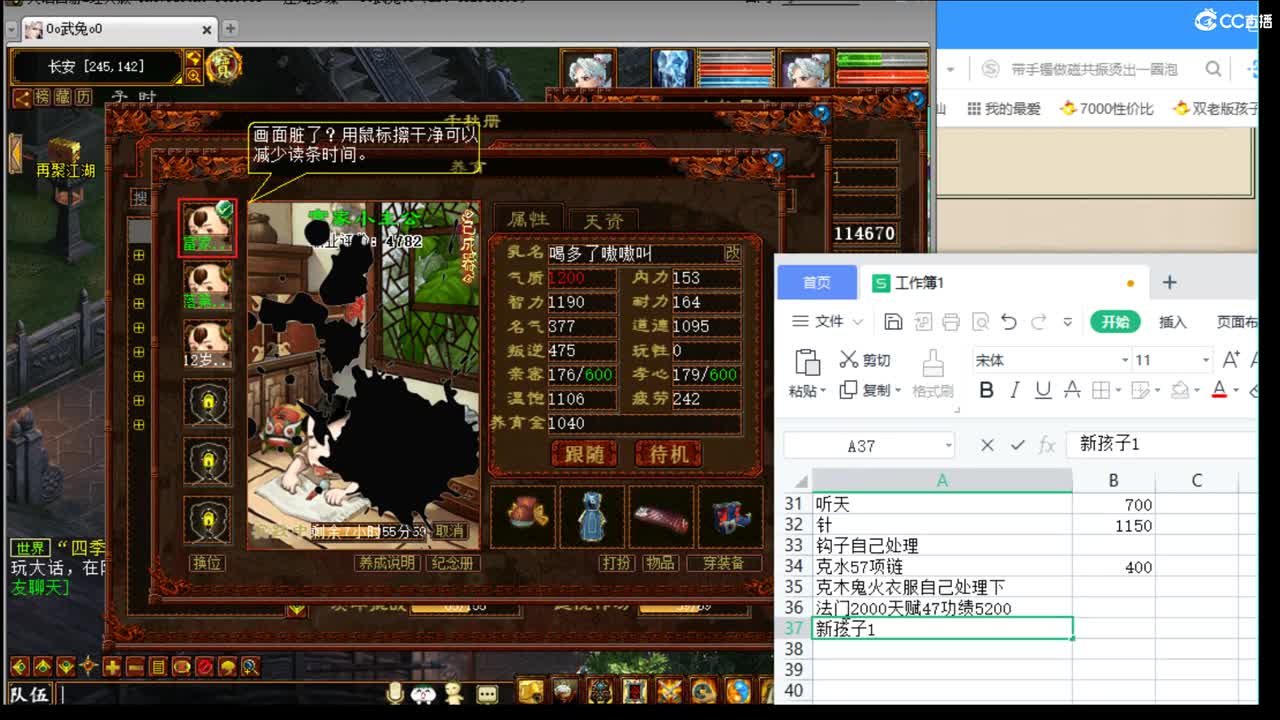Select the third child portrait labeled 12岁
The image size is (1280, 720).
pyautogui.click(x=207, y=343)
